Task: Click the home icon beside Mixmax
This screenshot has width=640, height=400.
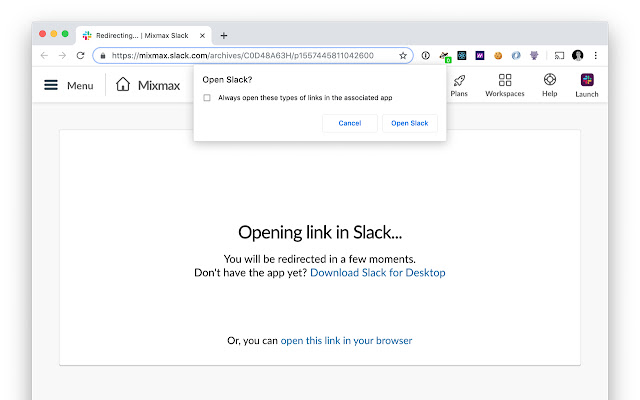Action: click(123, 84)
